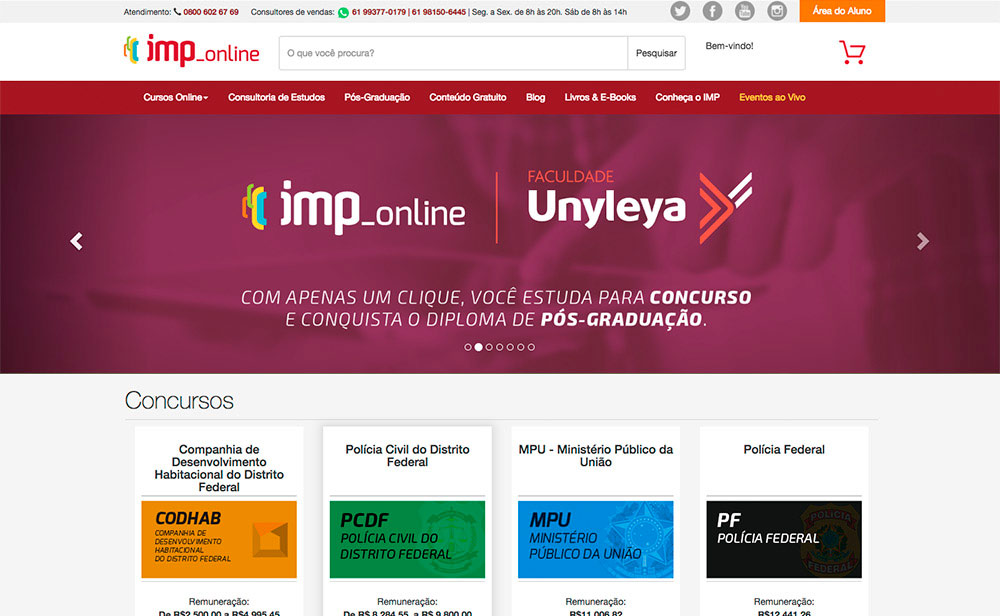Click the IMP Online logo in header
Image resolution: width=1000 pixels, height=616 pixels.
(x=191, y=50)
